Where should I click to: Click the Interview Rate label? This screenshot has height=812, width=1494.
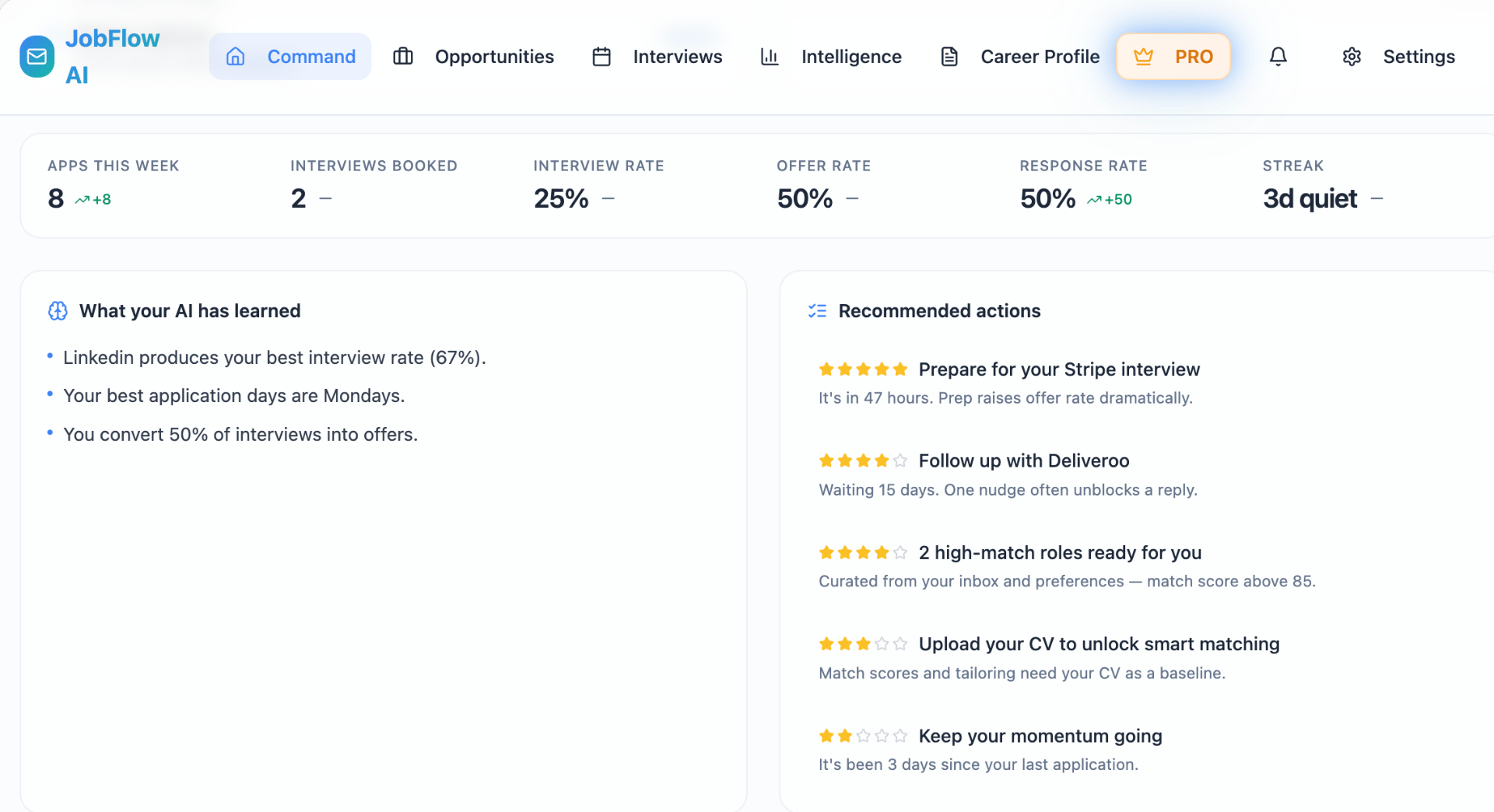point(598,166)
